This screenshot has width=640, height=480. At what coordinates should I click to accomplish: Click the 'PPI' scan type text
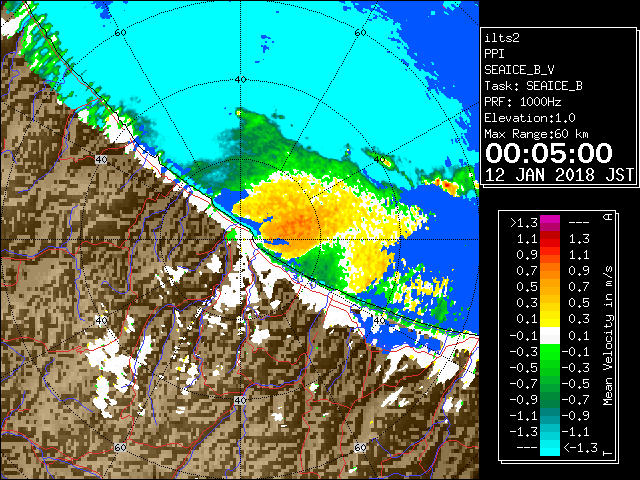(494, 54)
